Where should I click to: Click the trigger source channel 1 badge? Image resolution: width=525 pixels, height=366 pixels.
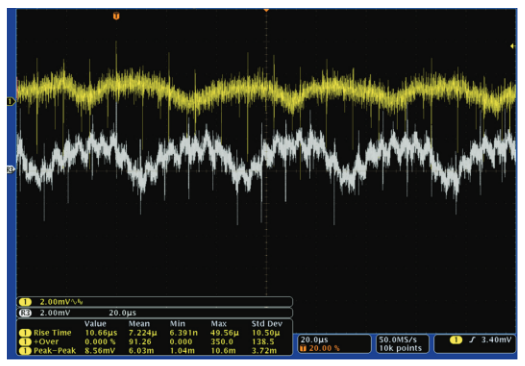pos(455,340)
